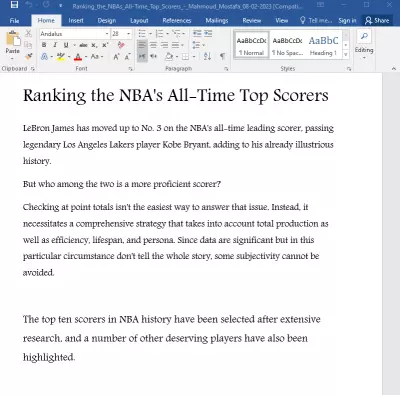This screenshot has width=400, height=395.
Task: Open the font name dropdown Andalus
Action: [107, 34]
